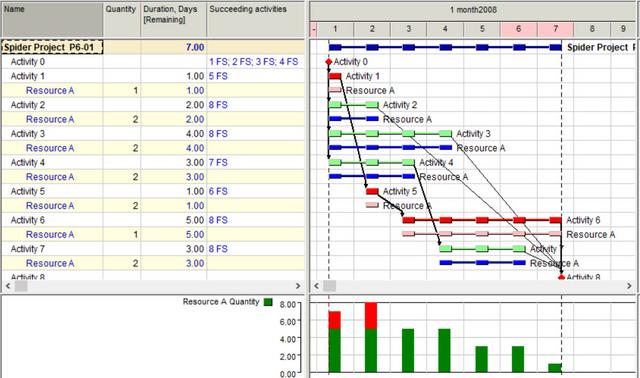Screen dimensions: 640x378
Task: Click the red Activity 6 Gantt bar
Action: pyautogui.click(x=482, y=220)
